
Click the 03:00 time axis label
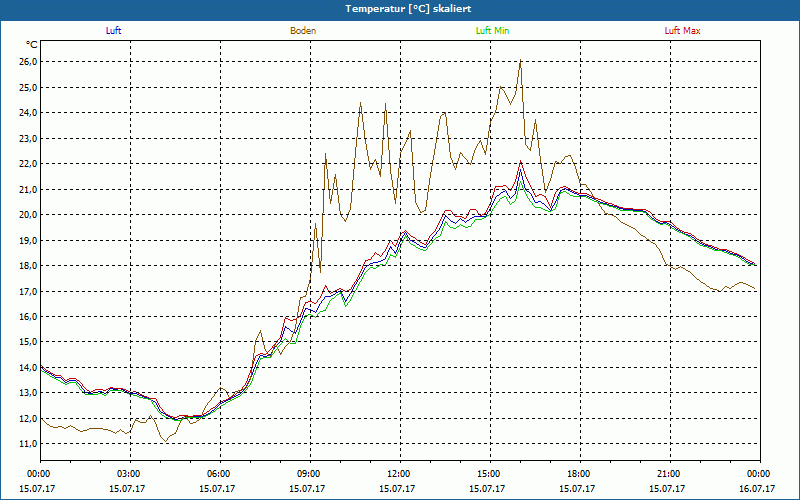pos(130,474)
